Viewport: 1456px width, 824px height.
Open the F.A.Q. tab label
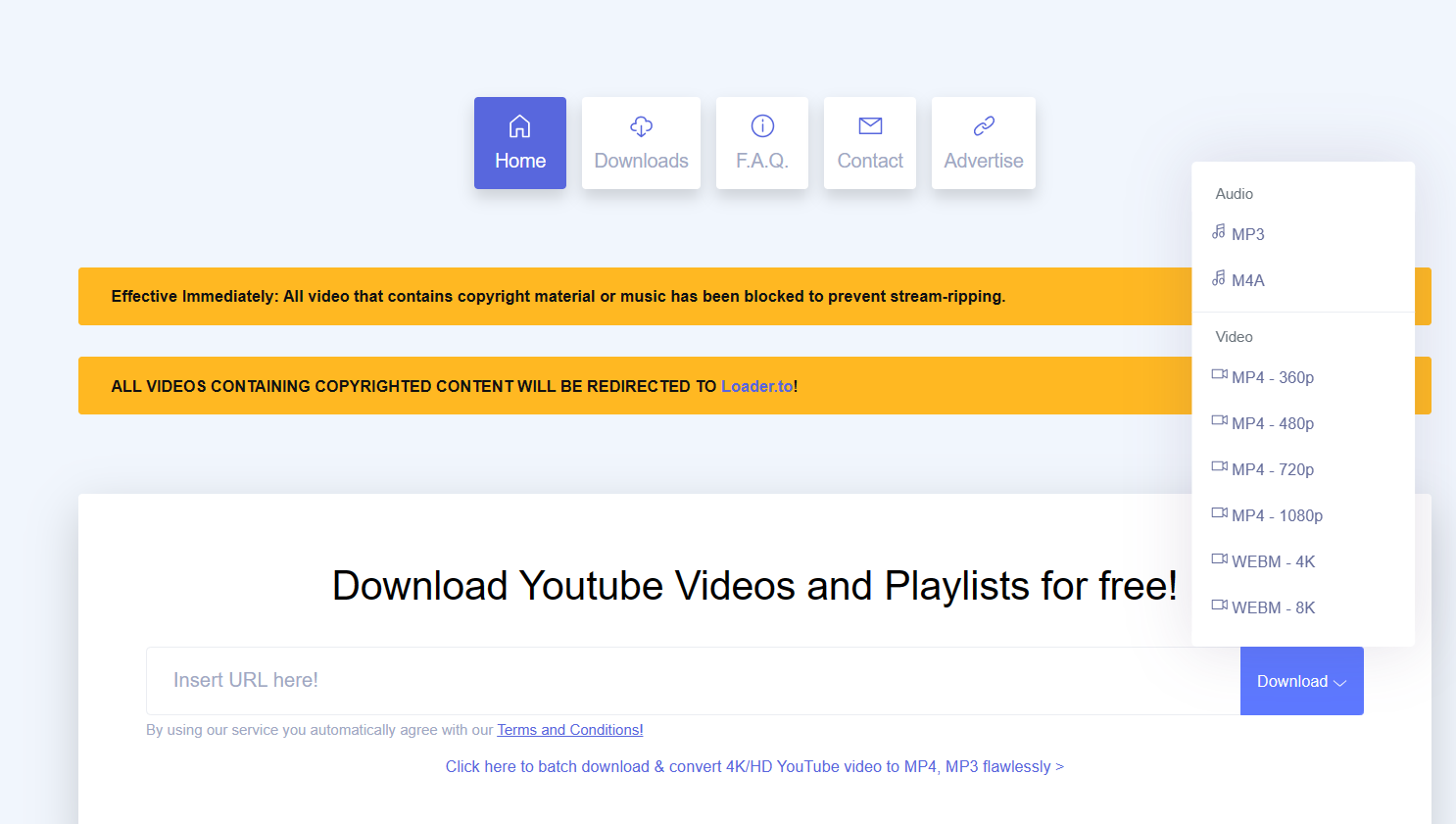point(762,161)
